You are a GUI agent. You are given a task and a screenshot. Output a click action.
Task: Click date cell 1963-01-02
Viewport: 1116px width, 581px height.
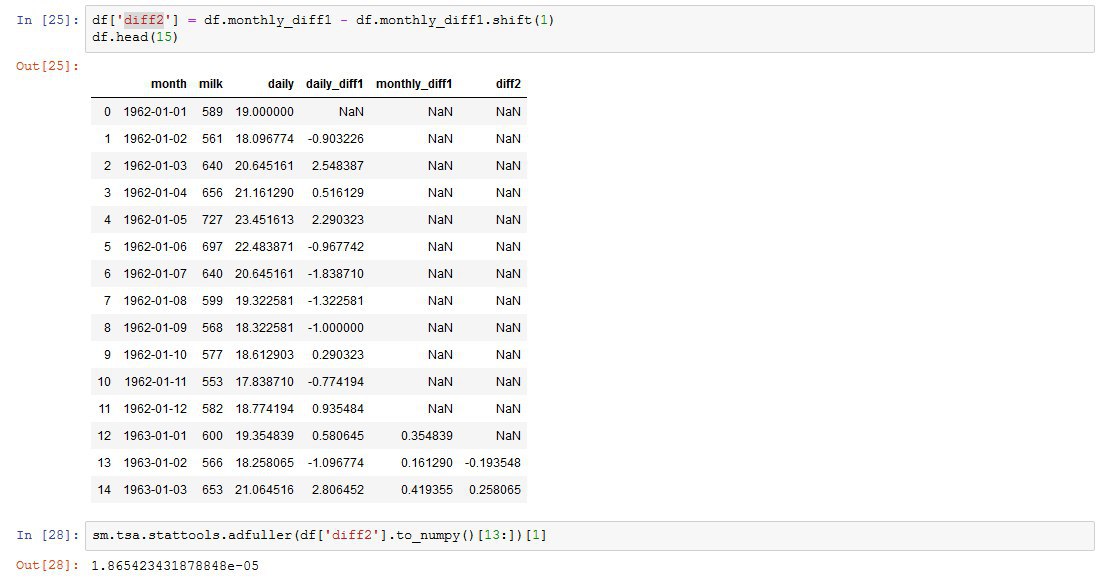(x=155, y=464)
